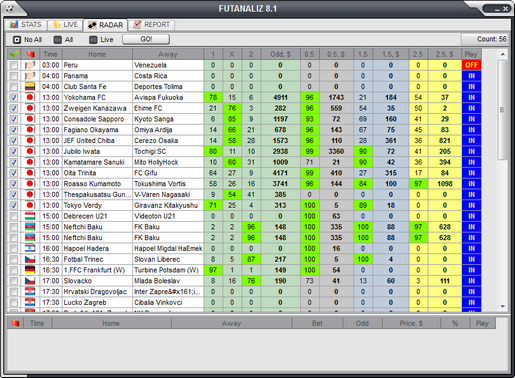Viewport: 515px width, 378px height.
Task: Click the 2.5 column header
Action: pyautogui.click(x=418, y=54)
